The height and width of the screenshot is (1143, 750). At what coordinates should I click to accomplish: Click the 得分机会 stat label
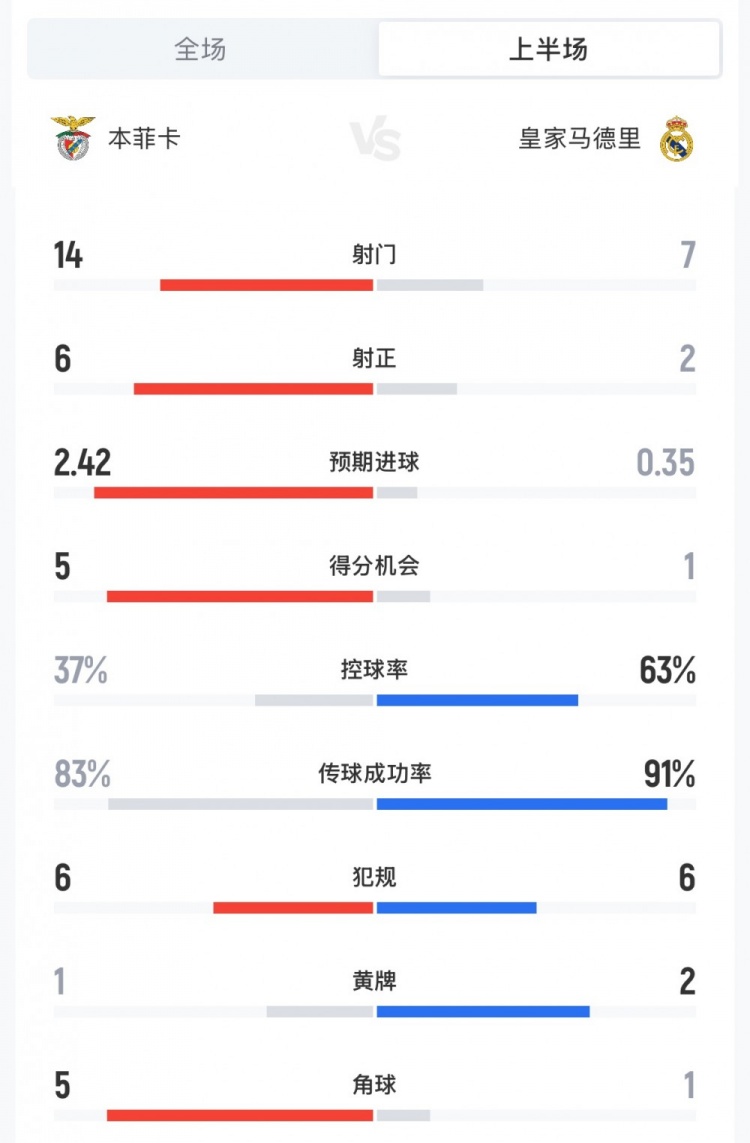click(x=375, y=566)
